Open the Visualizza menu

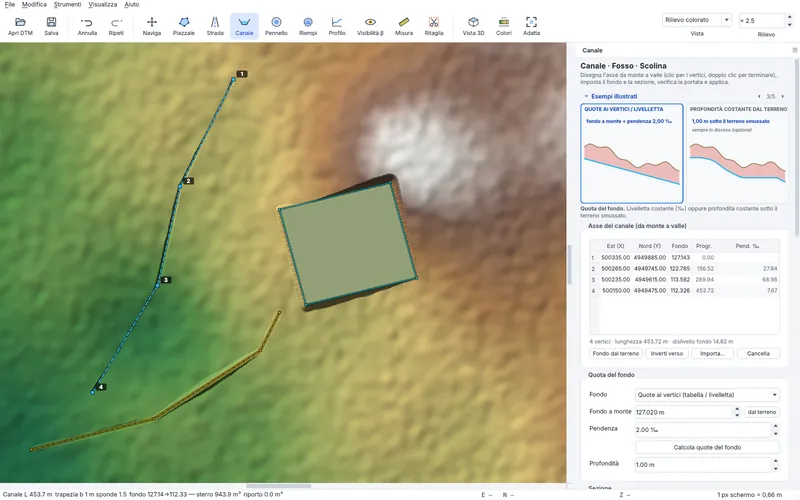point(103,5)
